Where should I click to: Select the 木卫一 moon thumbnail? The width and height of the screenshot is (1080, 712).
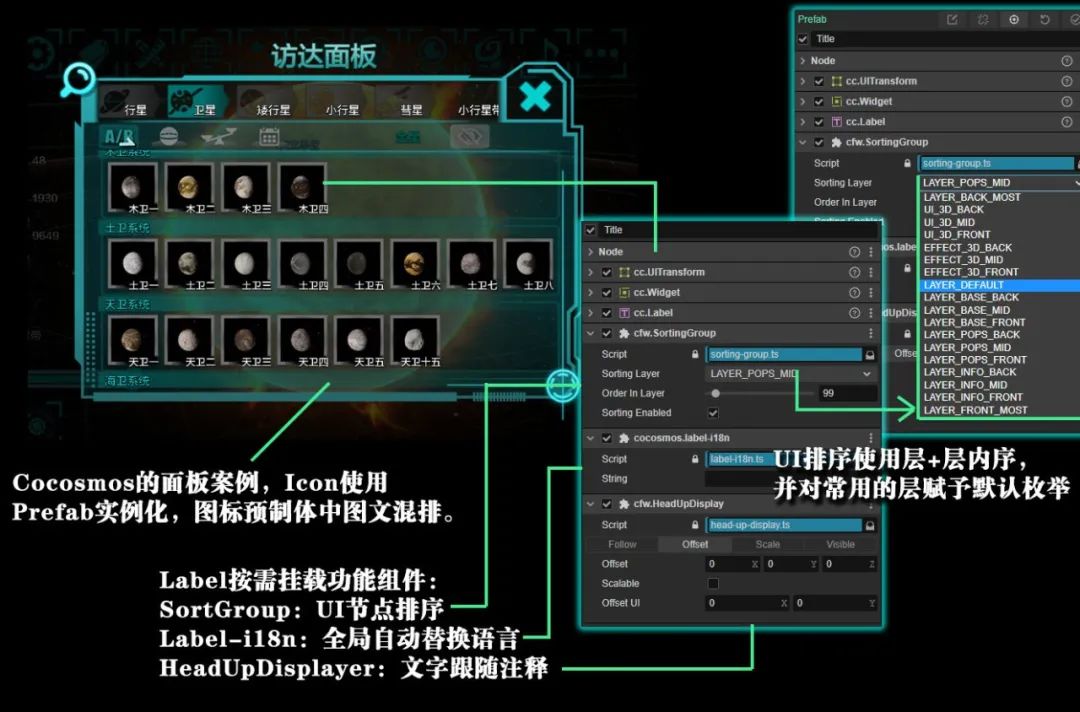133,185
